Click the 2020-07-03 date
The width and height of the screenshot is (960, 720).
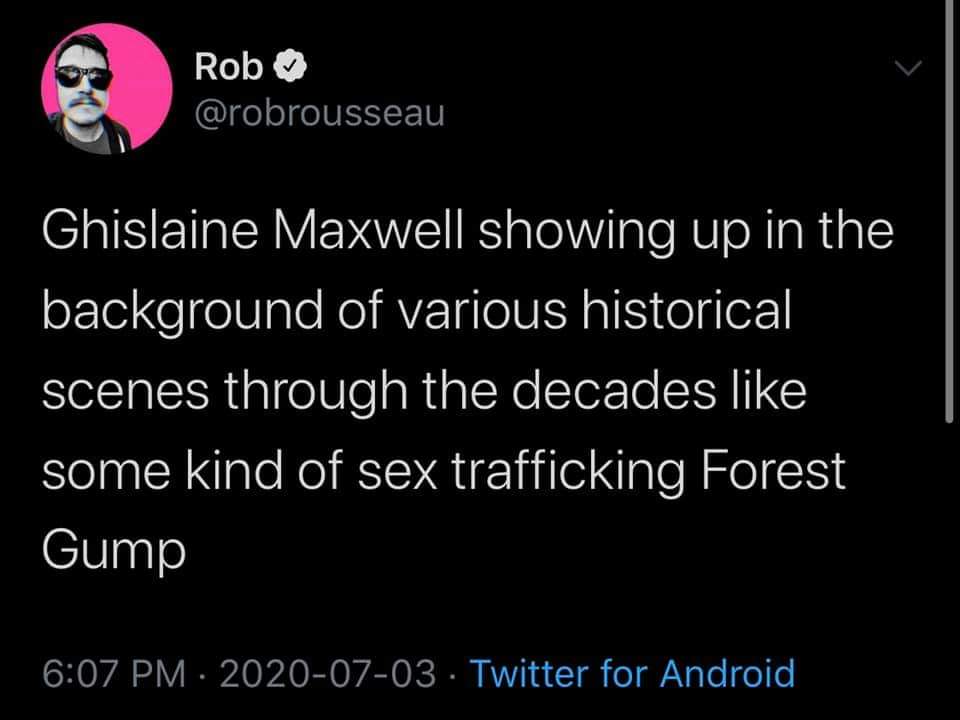(326, 673)
